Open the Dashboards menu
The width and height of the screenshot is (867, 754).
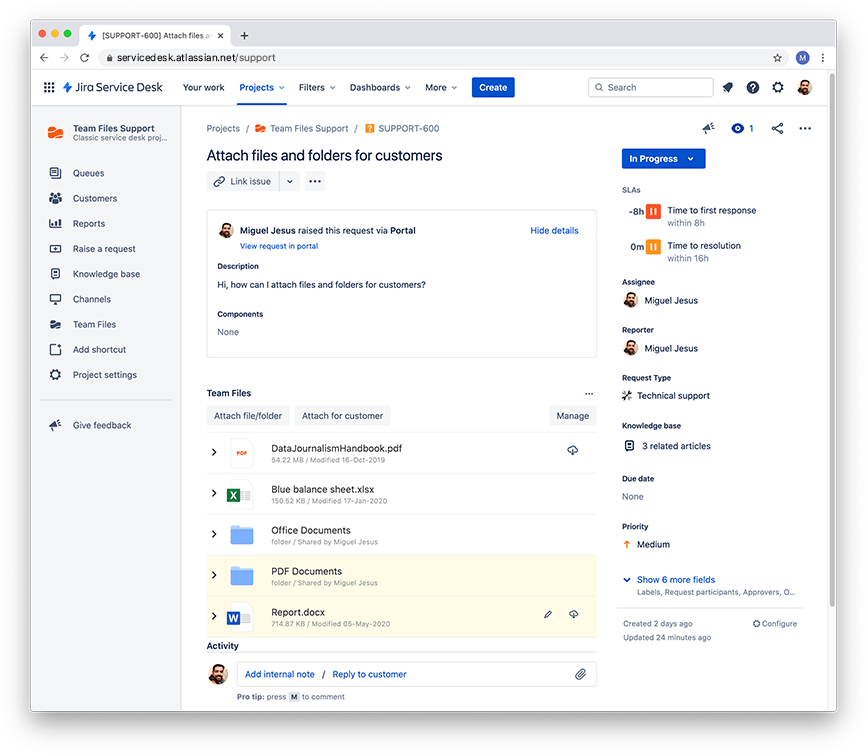(x=380, y=87)
